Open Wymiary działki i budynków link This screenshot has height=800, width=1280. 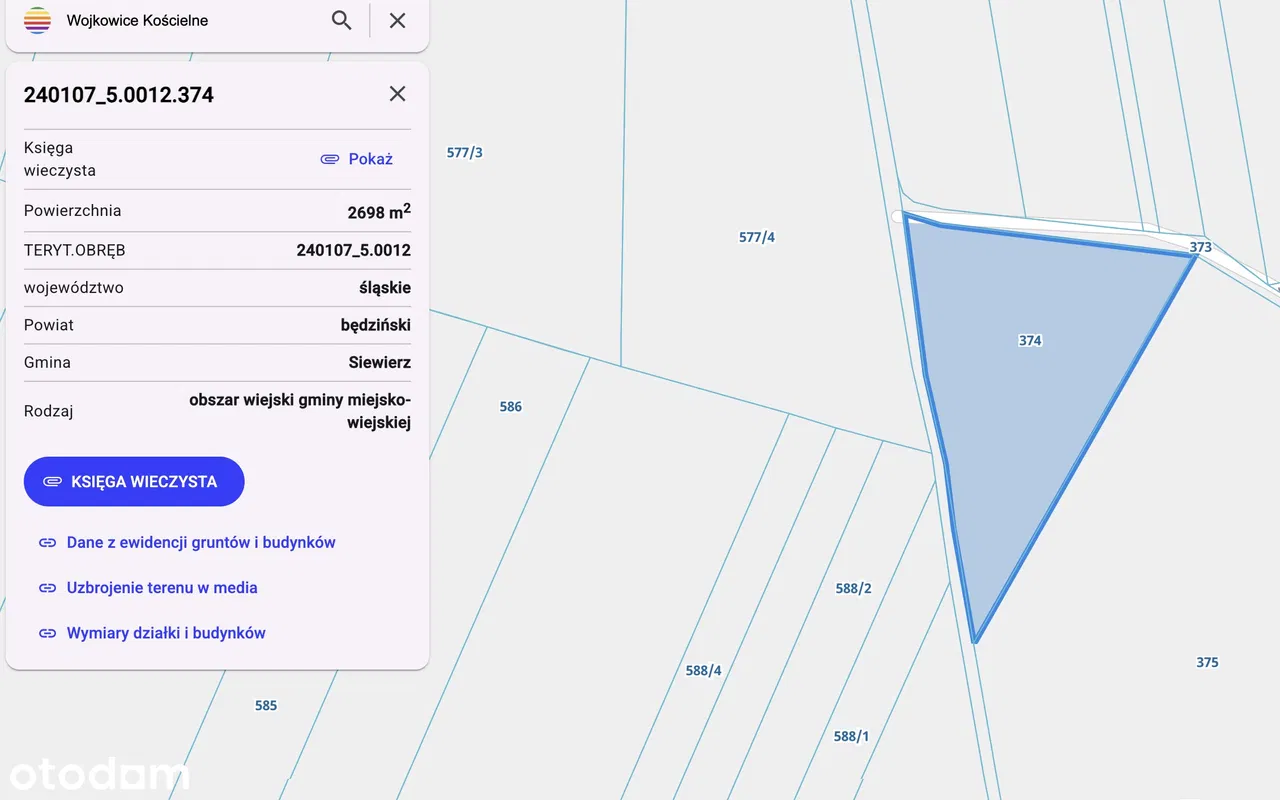(165, 633)
